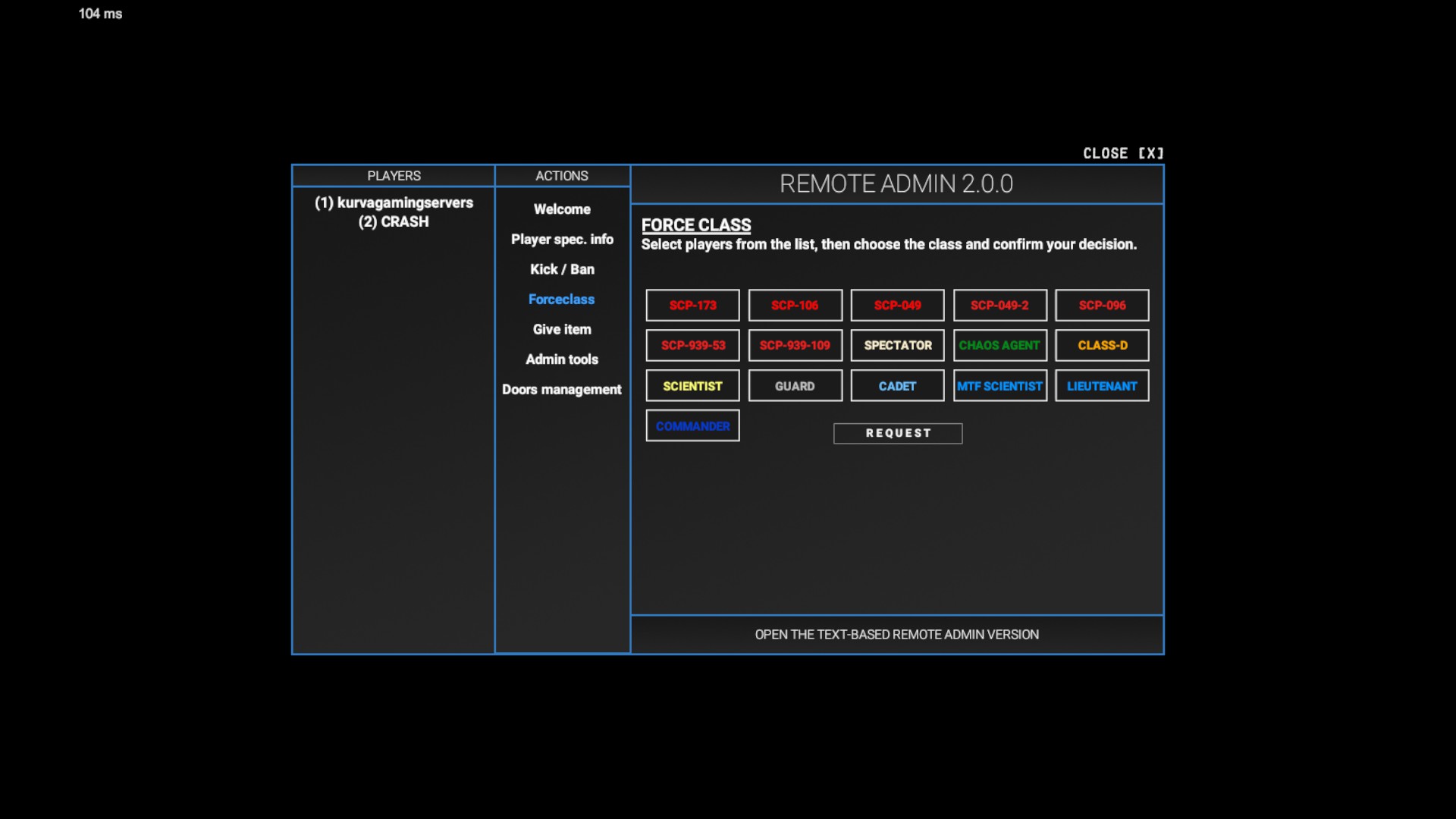The width and height of the screenshot is (1456, 819).
Task: Pick the SCP-049 class
Action: pyautogui.click(x=897, y=305)
